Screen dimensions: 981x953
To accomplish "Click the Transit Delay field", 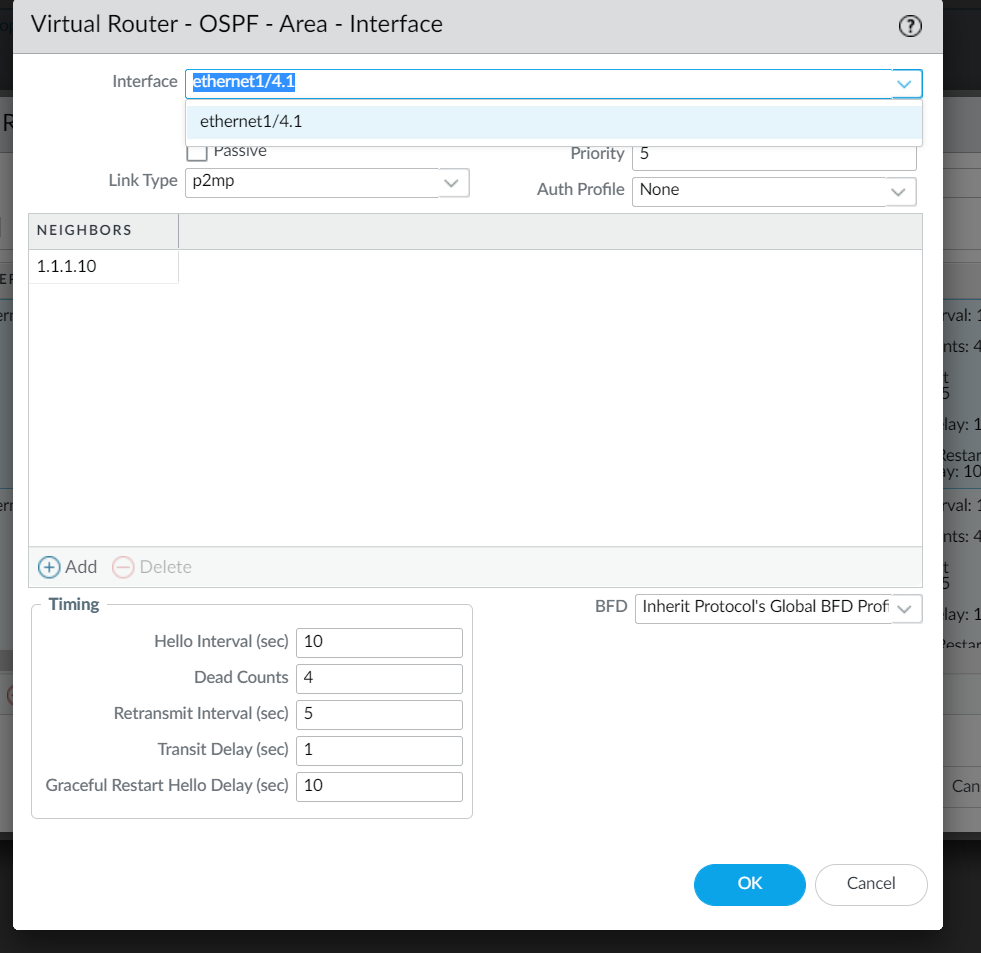I will (x=379, y=750).
